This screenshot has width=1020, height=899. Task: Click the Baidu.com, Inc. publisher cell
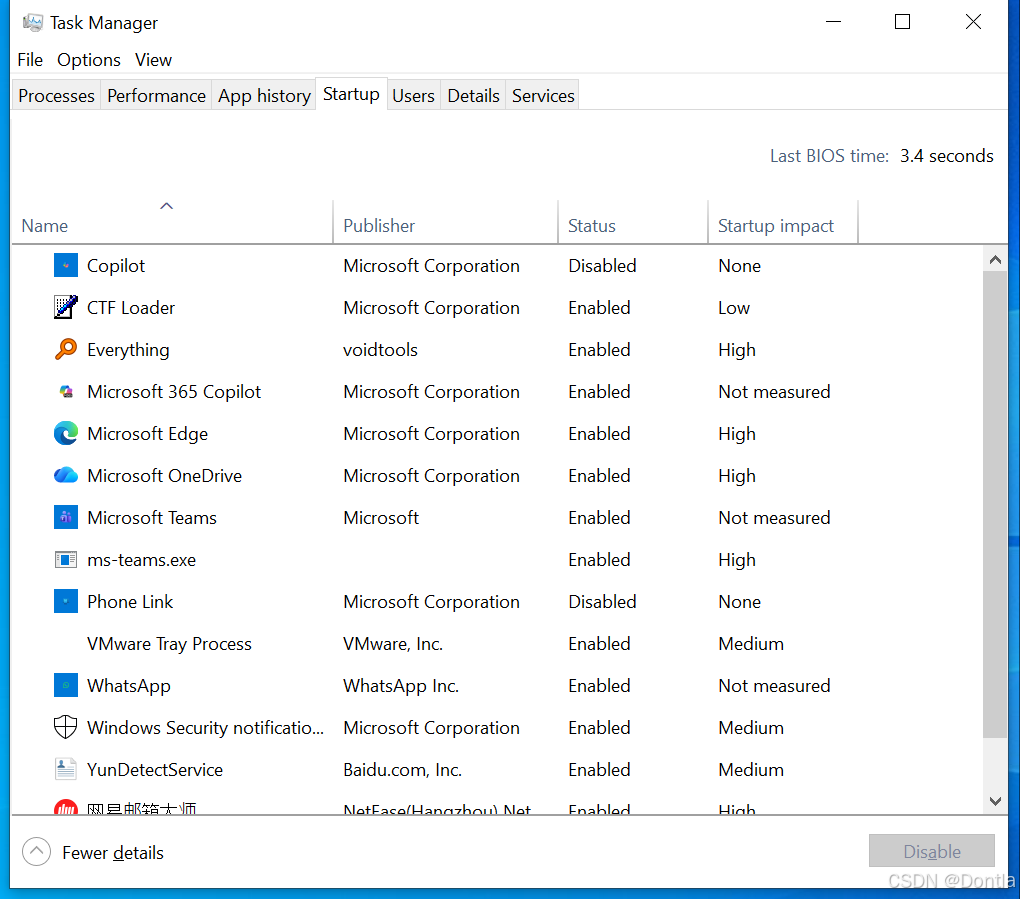click(x=403, y=770)
